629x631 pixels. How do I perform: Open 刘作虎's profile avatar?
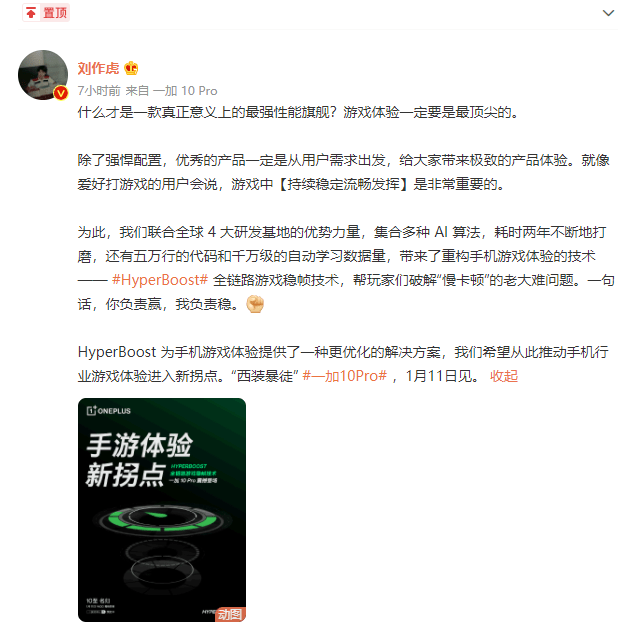point(43,75)
